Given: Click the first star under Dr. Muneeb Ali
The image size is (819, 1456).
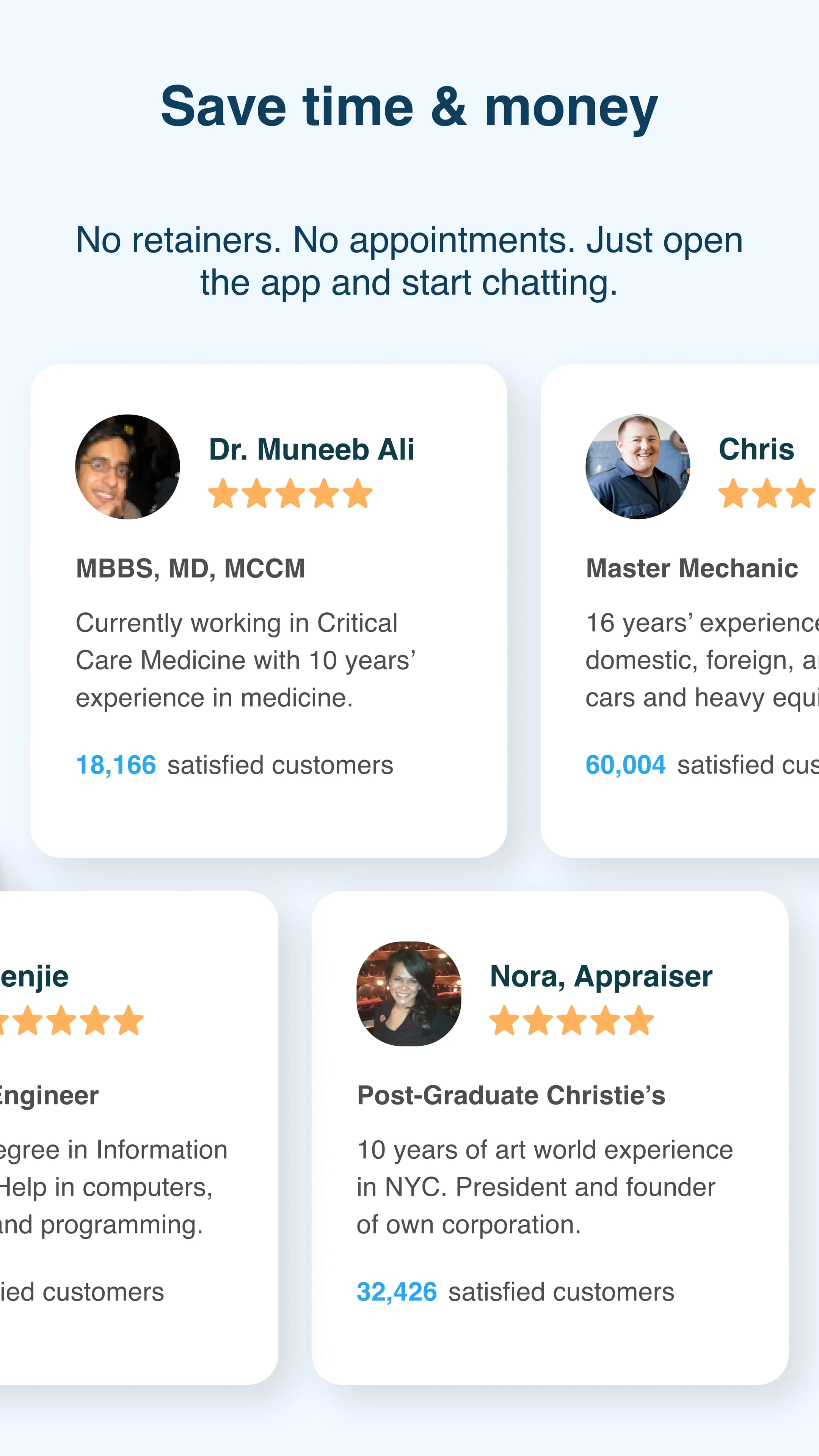Looking at the screenshot, I should click(x=223, y=493).
